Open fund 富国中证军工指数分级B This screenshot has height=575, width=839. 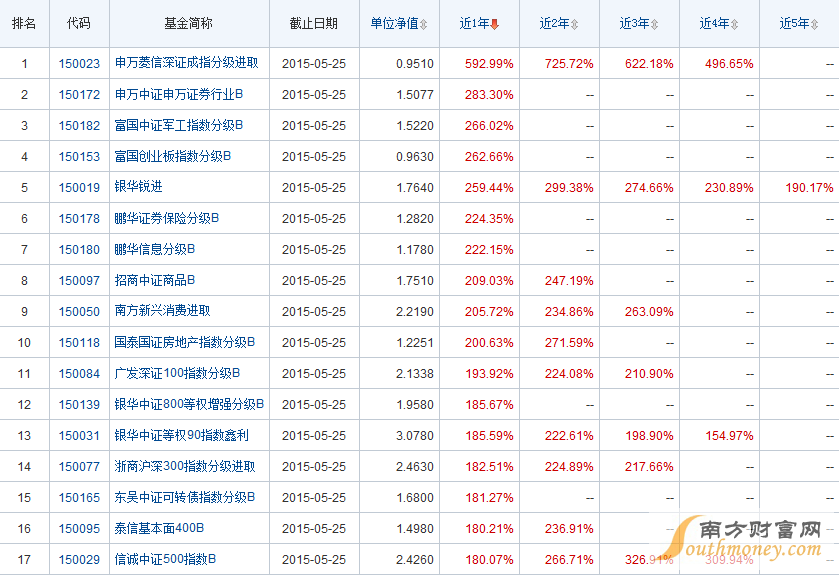(179, 125)
